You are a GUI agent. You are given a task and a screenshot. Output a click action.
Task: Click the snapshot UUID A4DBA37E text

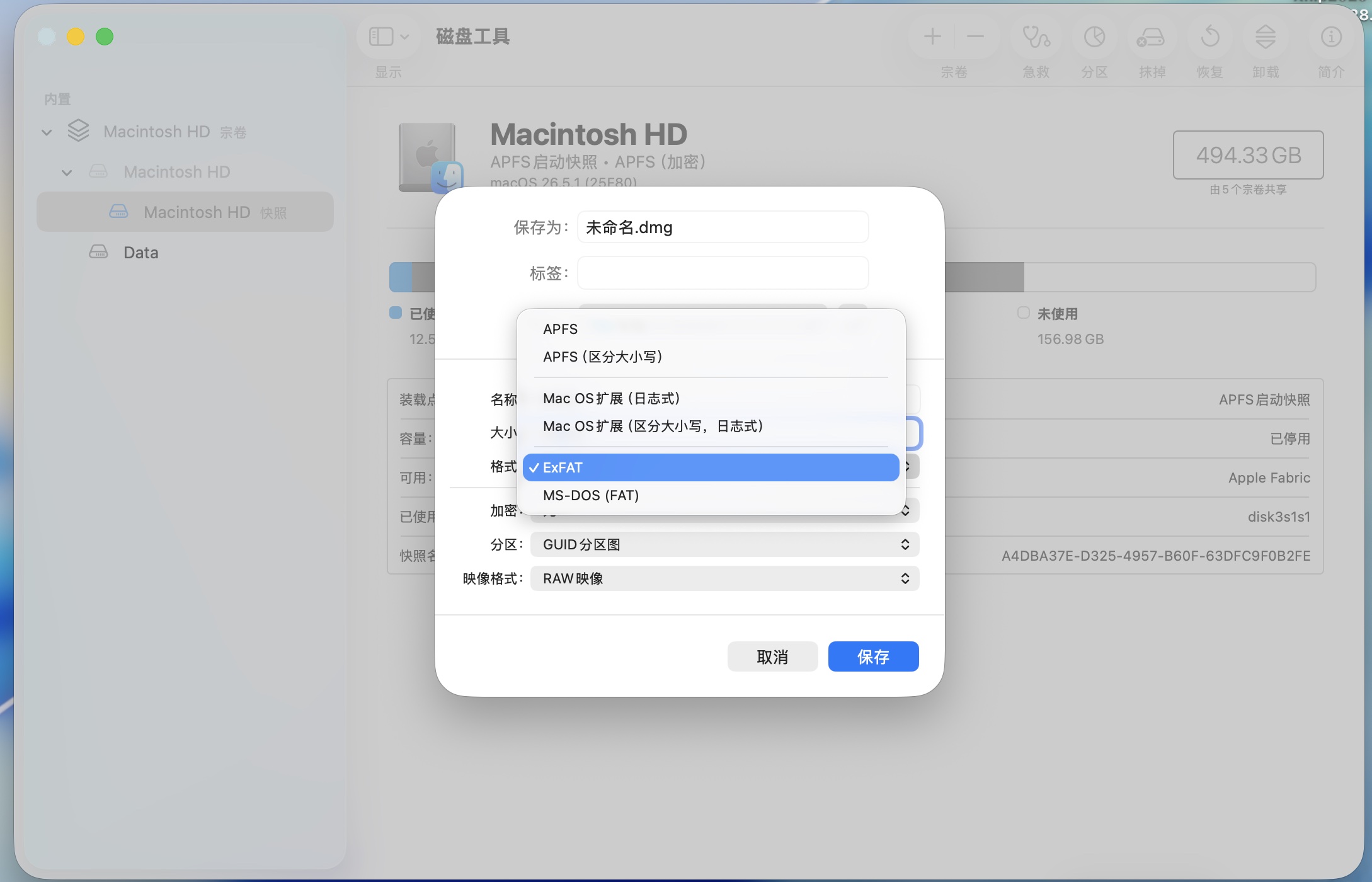tap(1156, 556)
